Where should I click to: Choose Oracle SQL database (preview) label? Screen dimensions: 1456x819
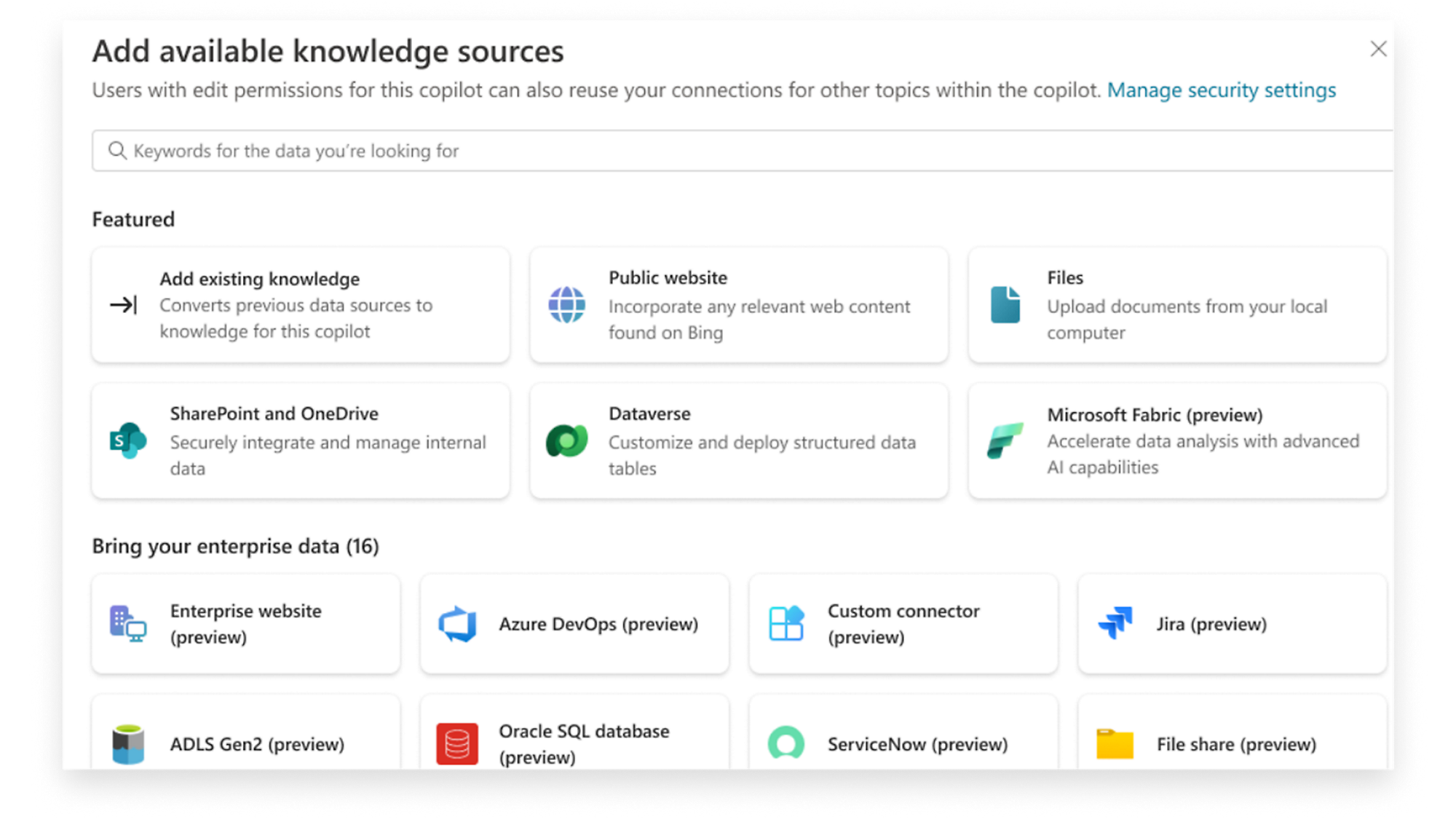584,744
